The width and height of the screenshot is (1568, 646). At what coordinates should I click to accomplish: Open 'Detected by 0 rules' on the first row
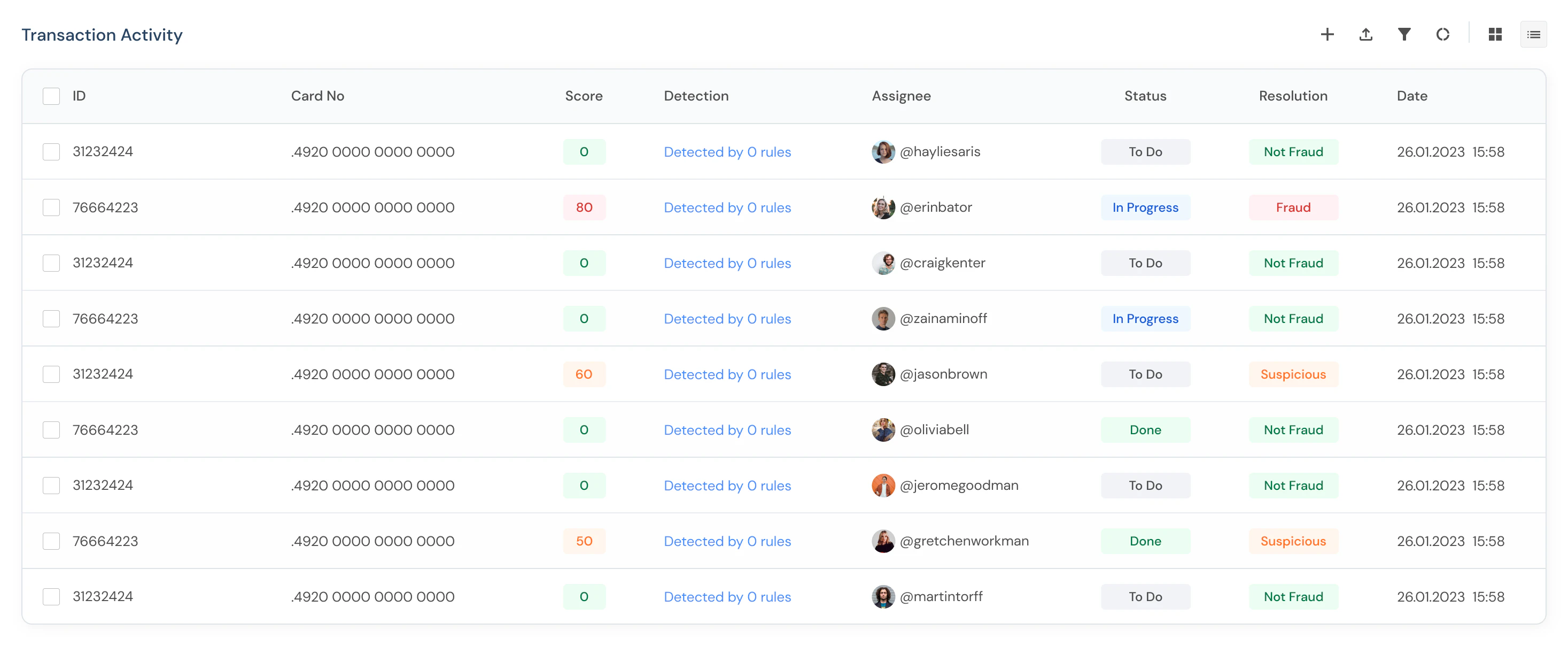tap(727, 151)
